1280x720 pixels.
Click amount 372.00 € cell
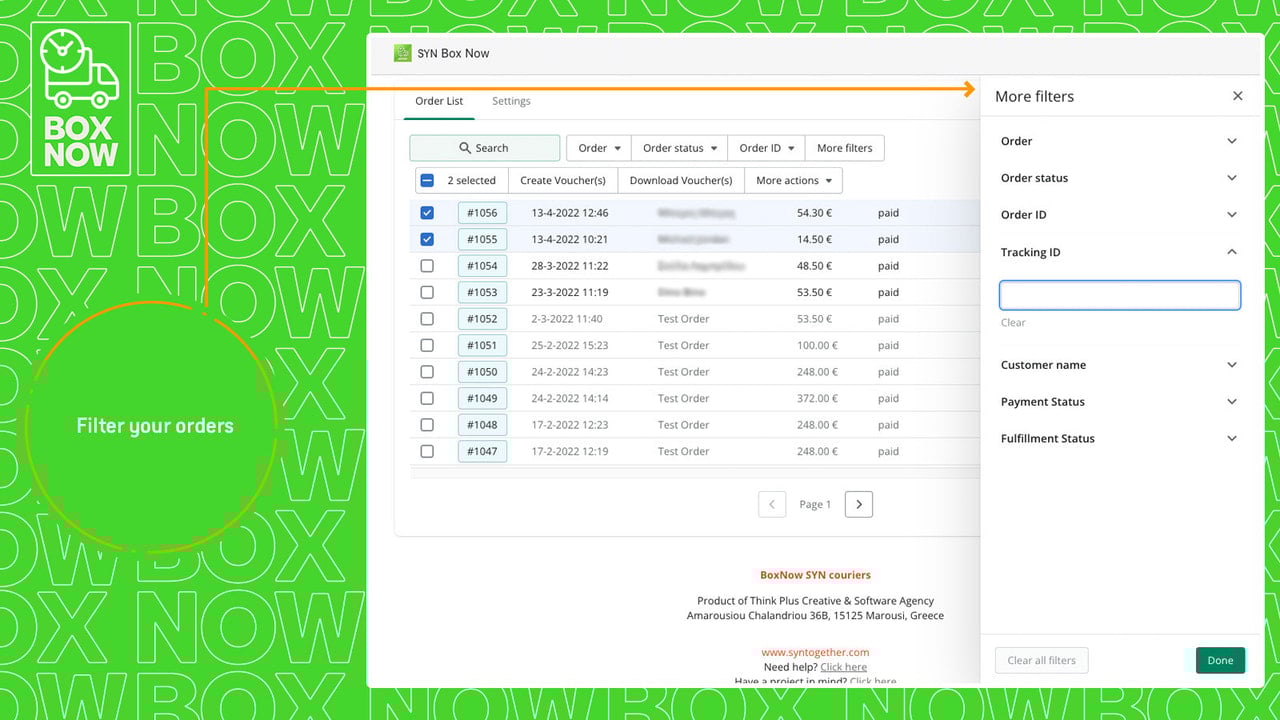tap(817, 398)
